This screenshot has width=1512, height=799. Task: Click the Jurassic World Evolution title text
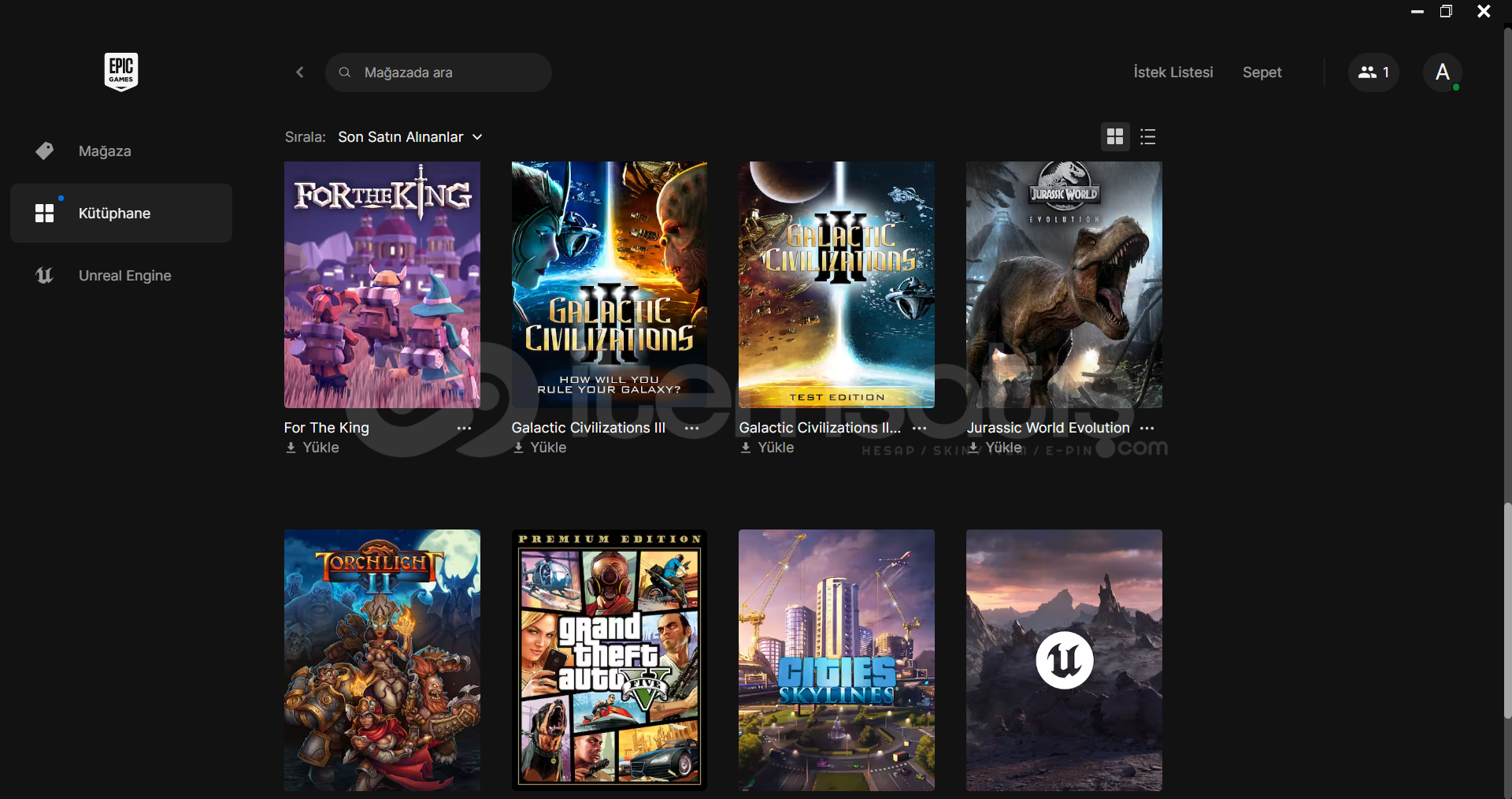point(1048,428)
